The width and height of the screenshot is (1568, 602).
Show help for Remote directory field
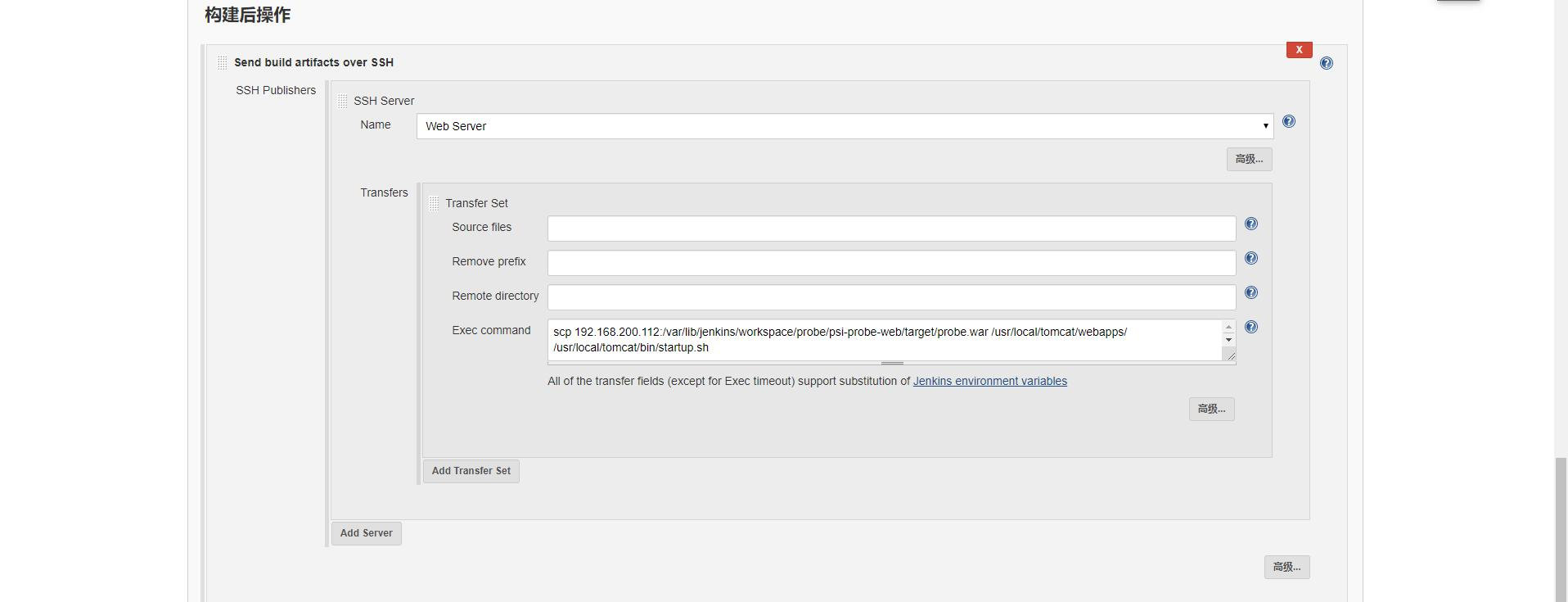pyautogui.click(x=1251, y=292)
